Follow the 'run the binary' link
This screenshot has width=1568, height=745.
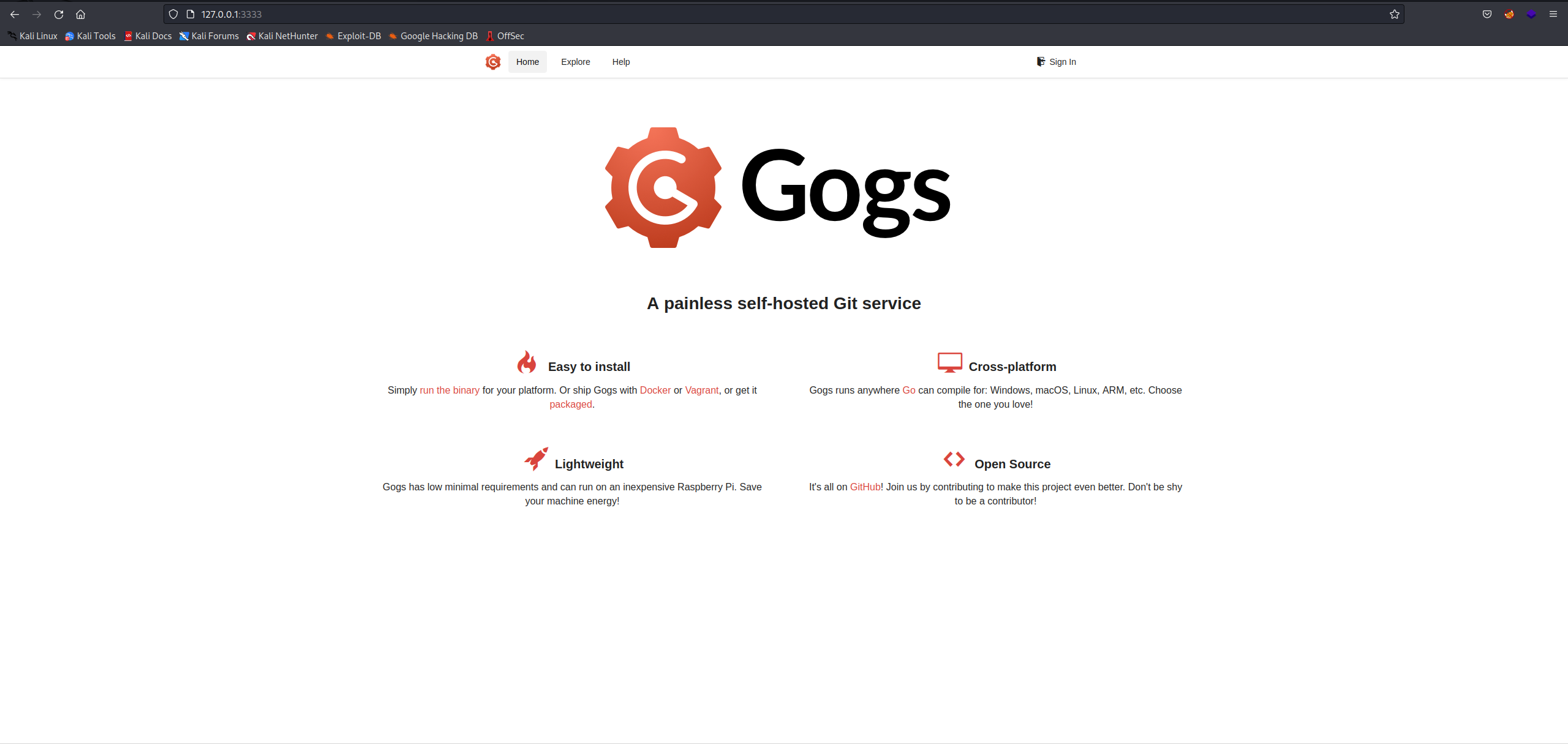[449, 390]
